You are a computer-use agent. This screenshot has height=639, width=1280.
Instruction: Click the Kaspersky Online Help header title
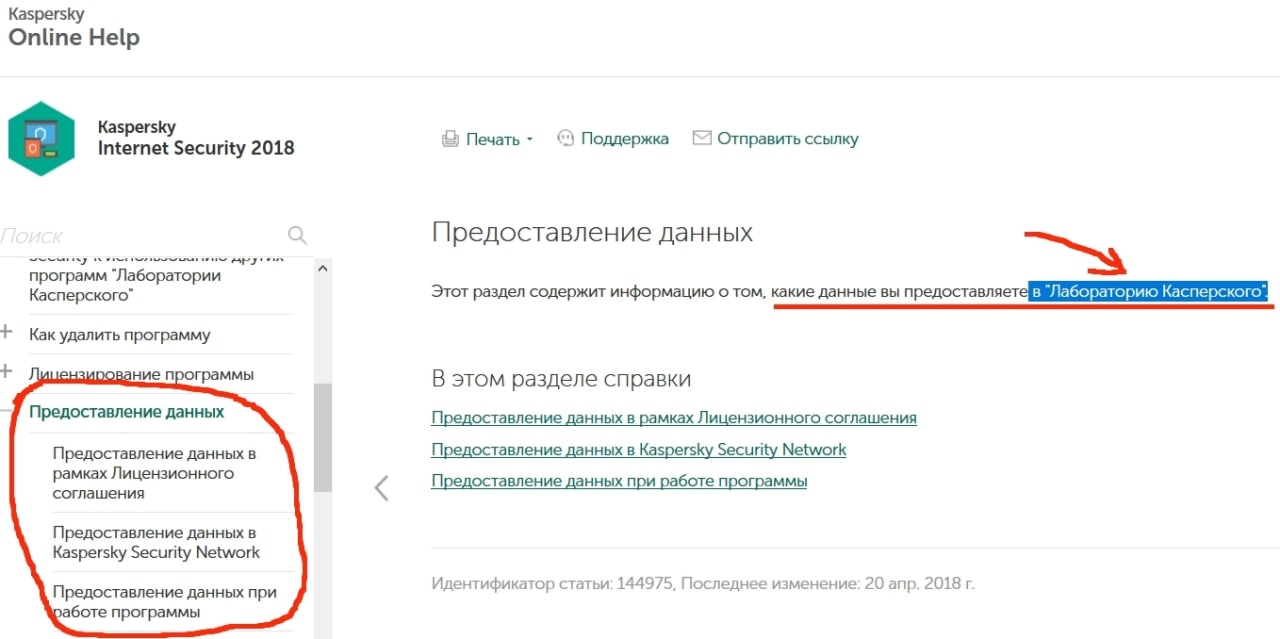click(74, 28)
